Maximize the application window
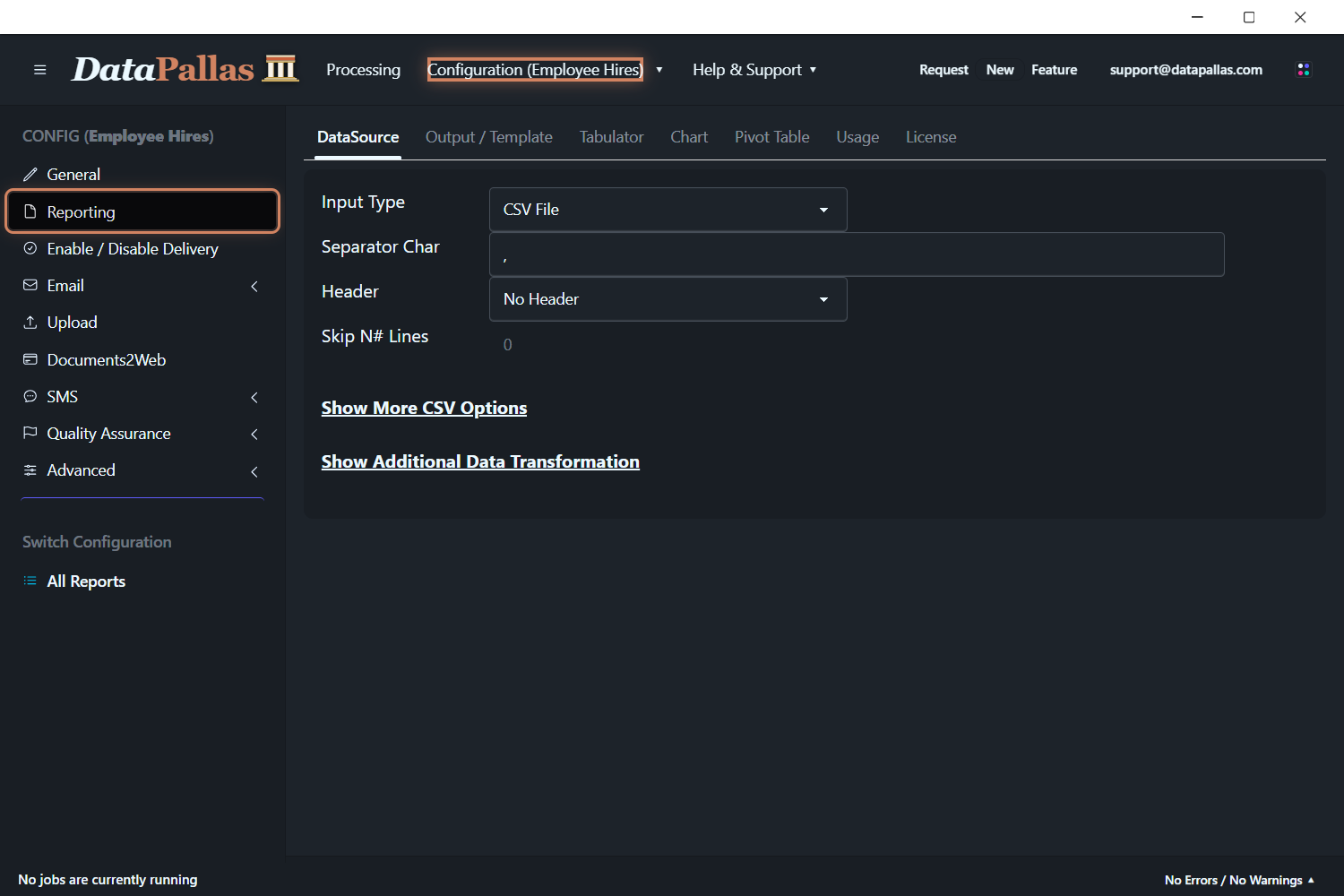Viewport: 1344px width, 896px height. tap(1249, 17)
